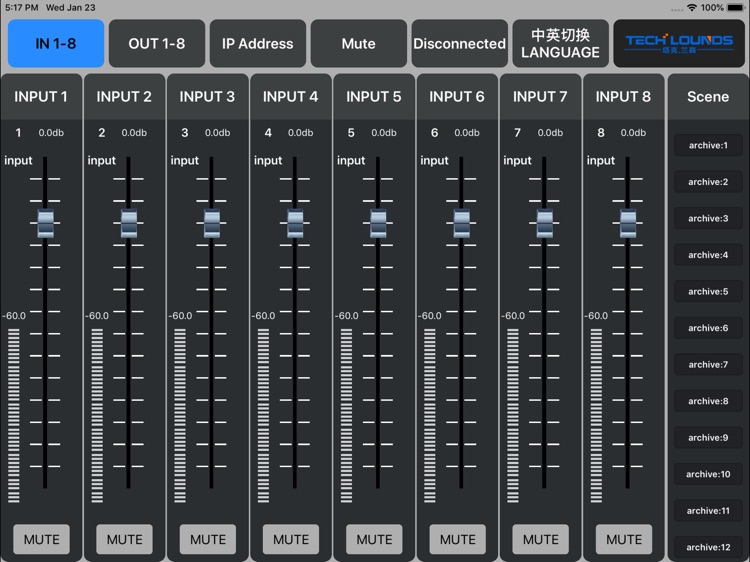Image resolution: width=750 pixels, height=562 pixels.
Task: Switch to the OUT 1-8 tab
Action: point(157,44)
